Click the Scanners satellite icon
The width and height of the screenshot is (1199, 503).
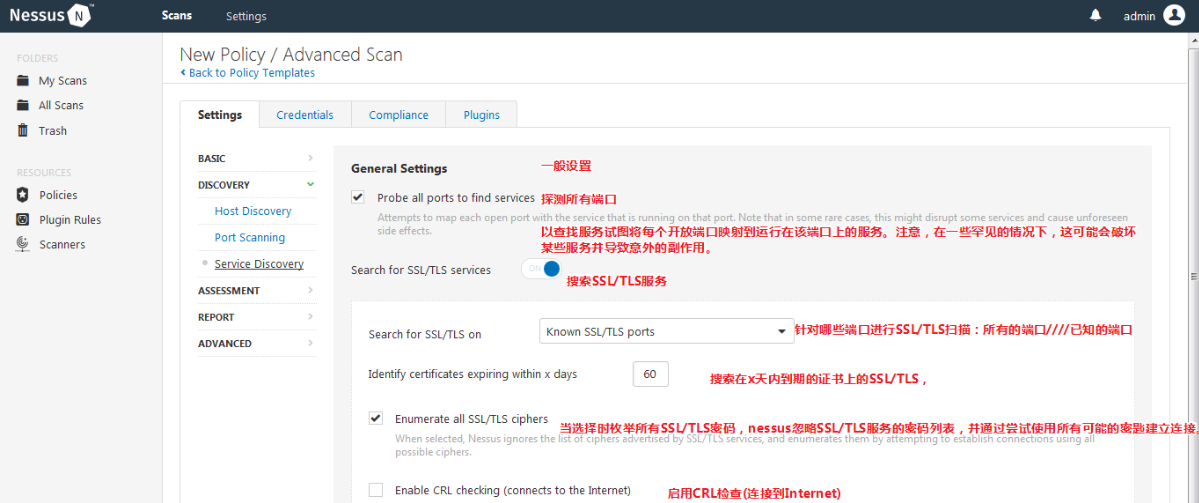[24, 245]
